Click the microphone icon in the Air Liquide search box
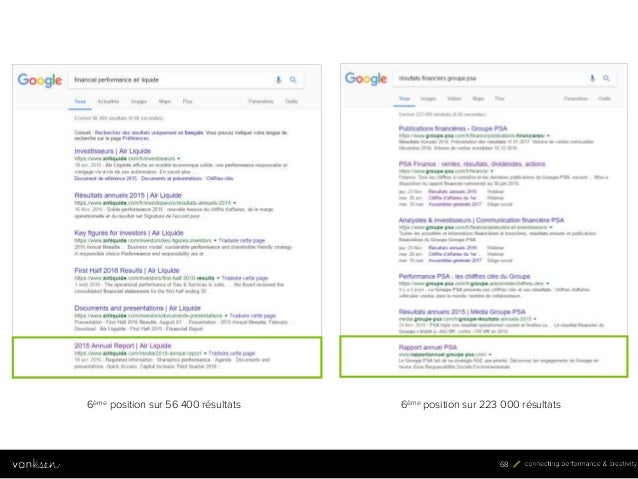638x479 pixels. tap(278, 80)
